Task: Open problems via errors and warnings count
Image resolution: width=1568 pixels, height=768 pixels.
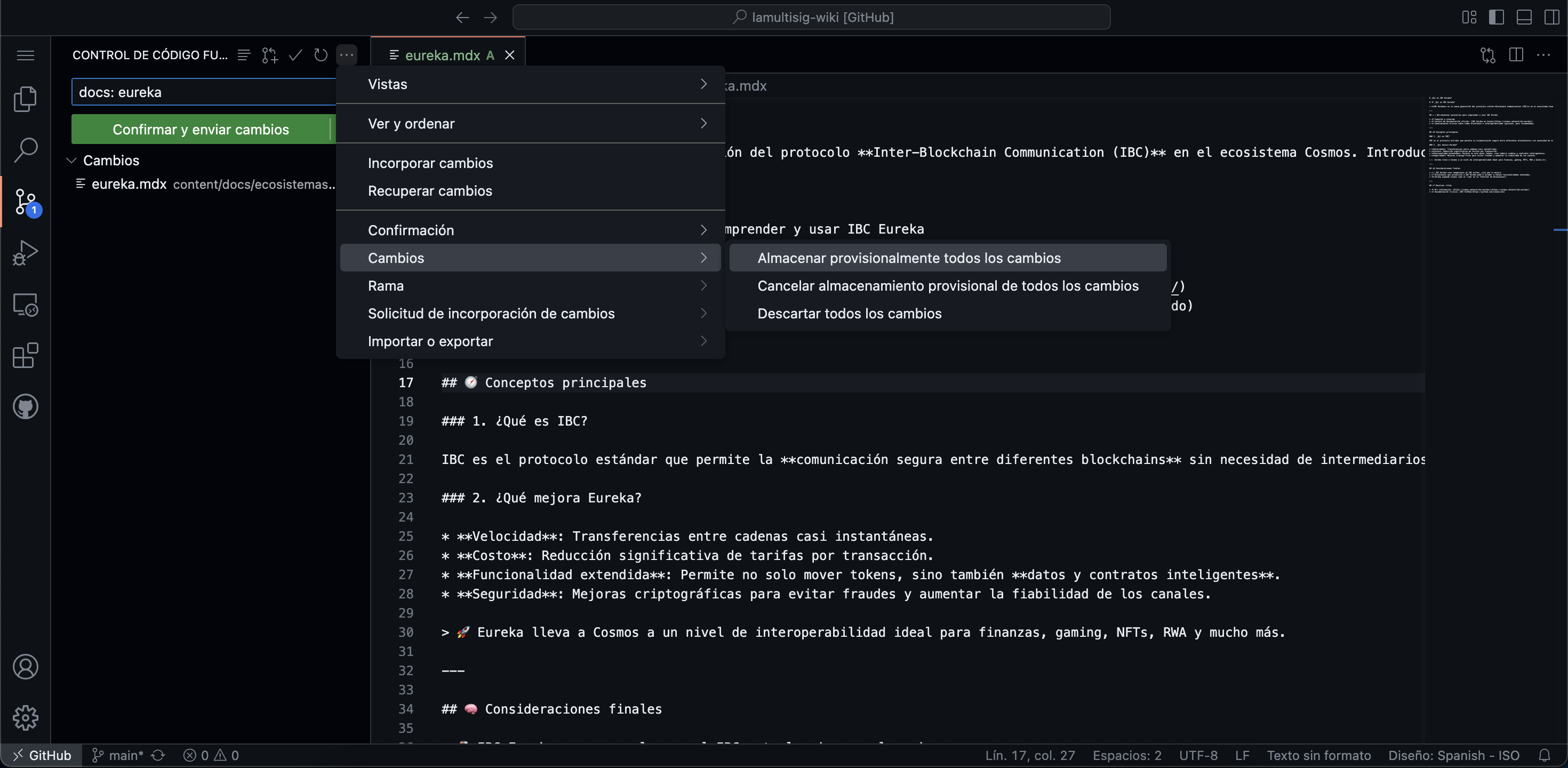Action: pyautogui.click(x=211, y=755)
